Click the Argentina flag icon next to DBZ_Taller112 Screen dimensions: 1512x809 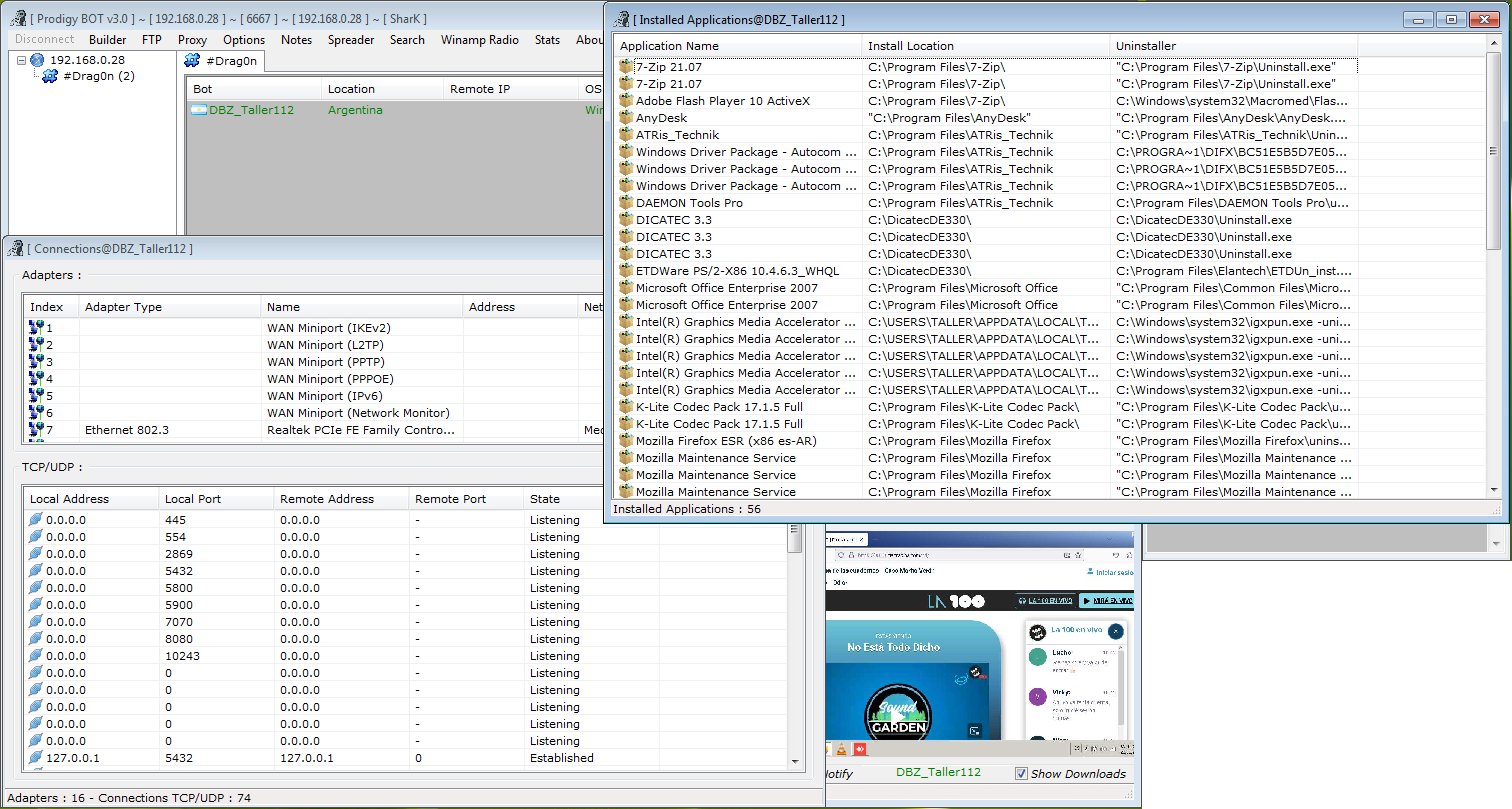199,110
